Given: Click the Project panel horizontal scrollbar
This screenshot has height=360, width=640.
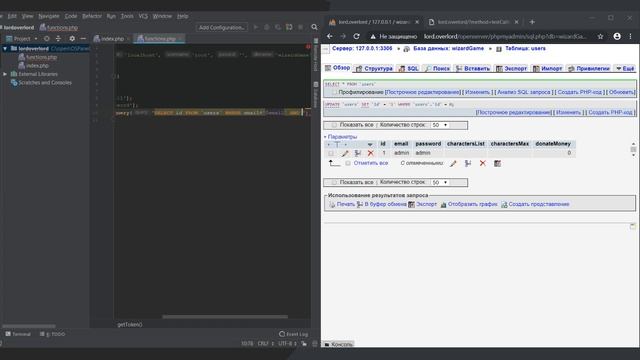Looking at the screenshot, I should [x=29, y=326].
